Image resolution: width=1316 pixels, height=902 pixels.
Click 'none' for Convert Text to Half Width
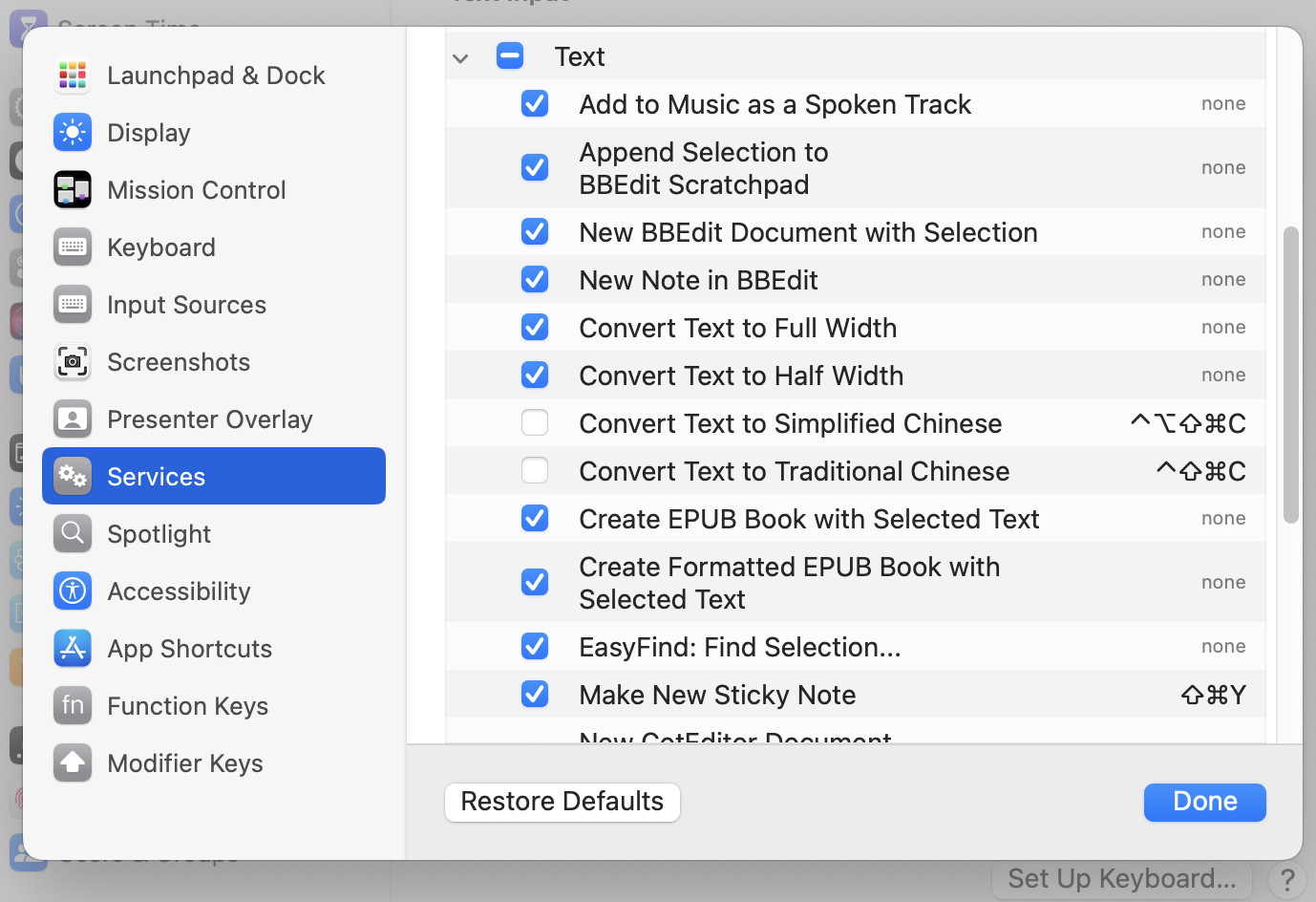click(1223, 376)
